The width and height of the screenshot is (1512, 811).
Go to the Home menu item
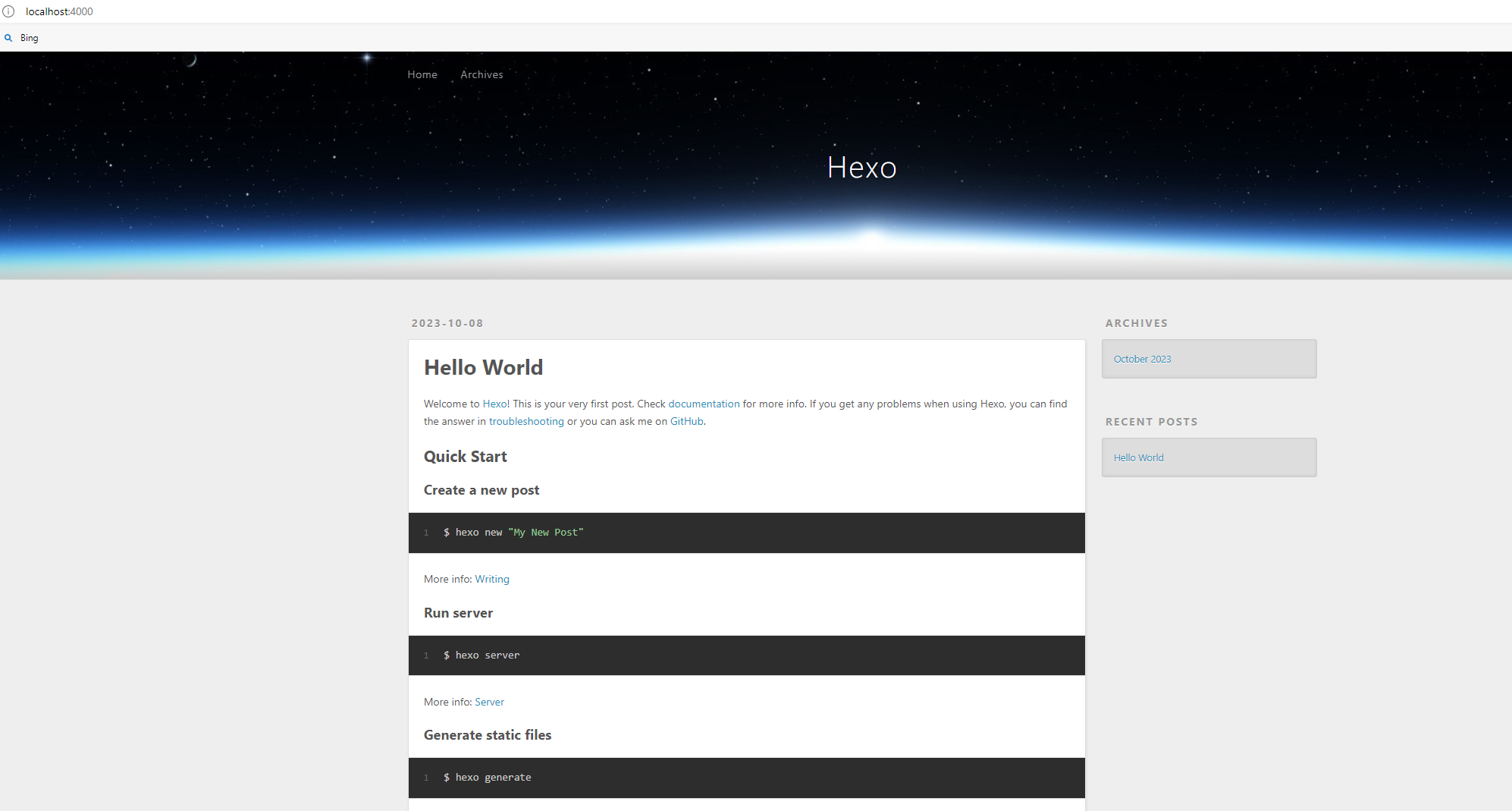(422, 74)
